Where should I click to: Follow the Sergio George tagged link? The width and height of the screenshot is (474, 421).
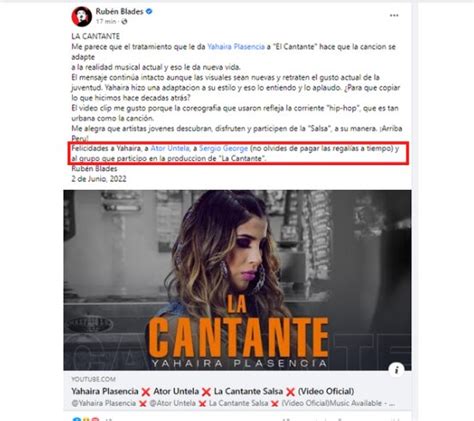click(224, 148)
